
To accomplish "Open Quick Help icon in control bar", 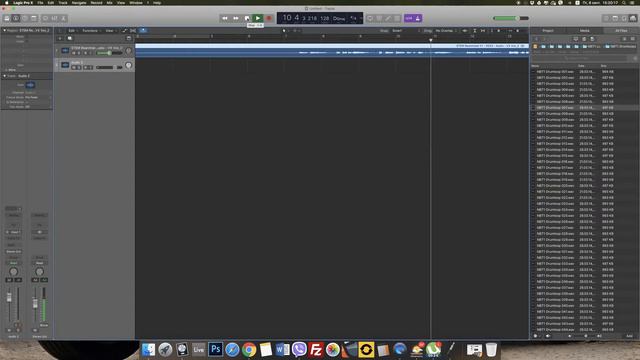I will click(x=25, y=18).
